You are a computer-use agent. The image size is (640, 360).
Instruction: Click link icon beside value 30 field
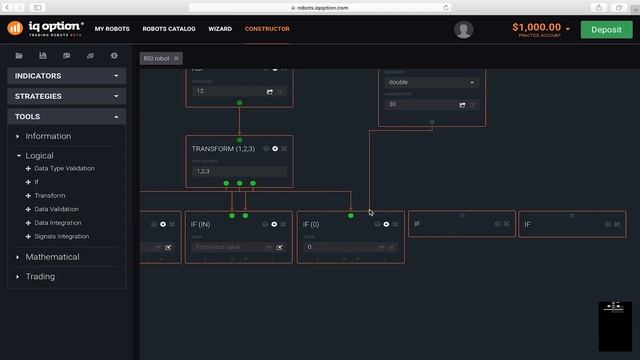pyautogui.click(x=462, y=105)
